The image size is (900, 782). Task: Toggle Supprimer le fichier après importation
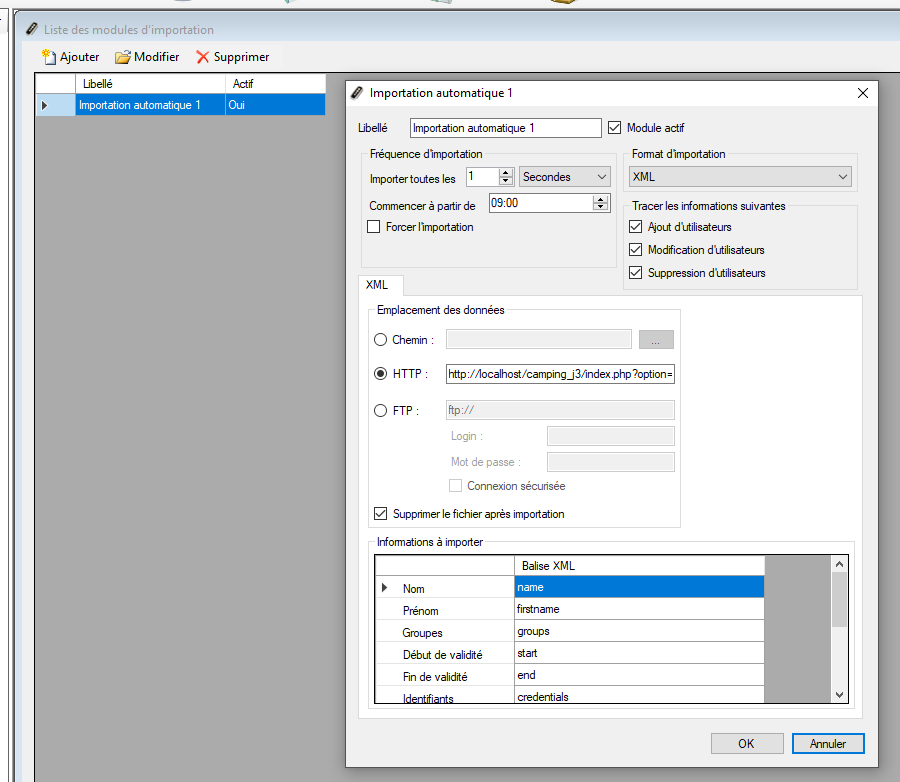click(x=380, y=514)
